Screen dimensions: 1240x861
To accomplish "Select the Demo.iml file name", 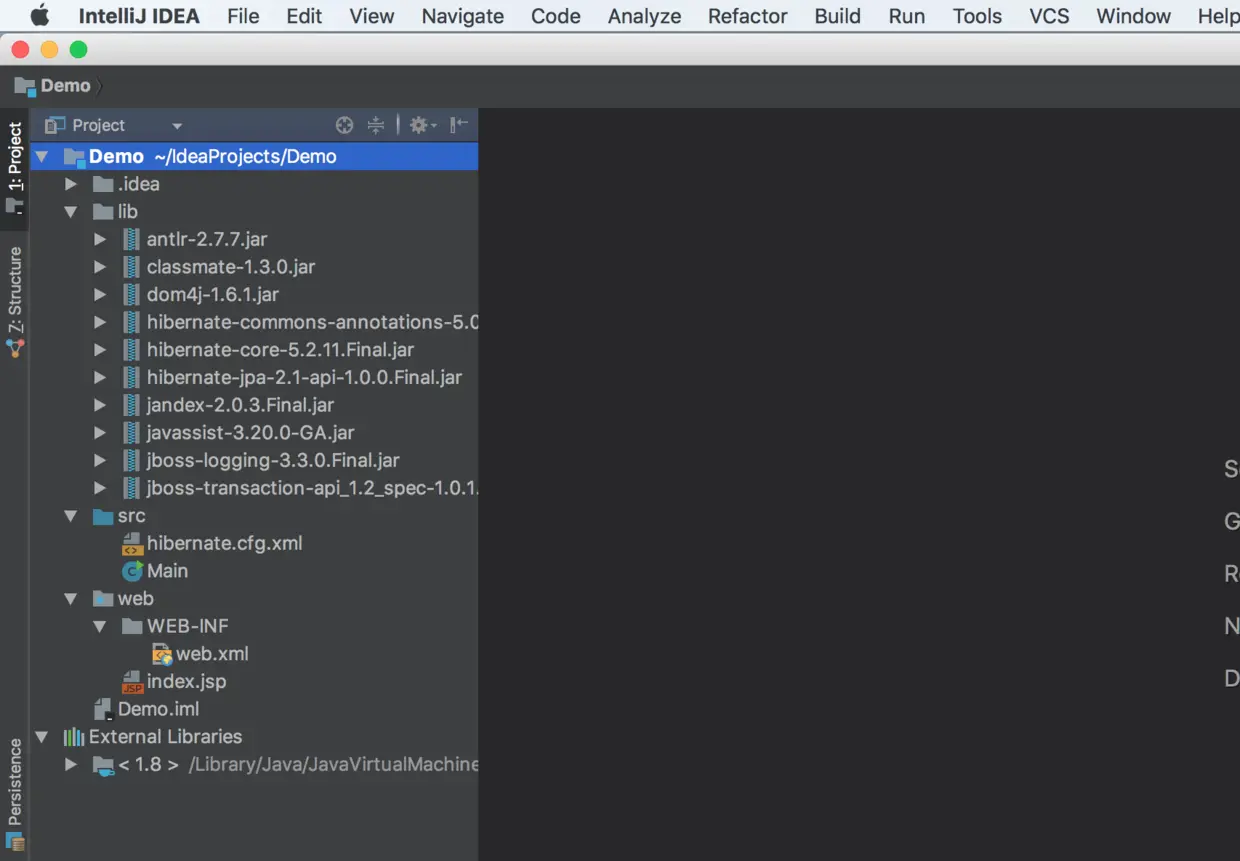I will [158, 709].
